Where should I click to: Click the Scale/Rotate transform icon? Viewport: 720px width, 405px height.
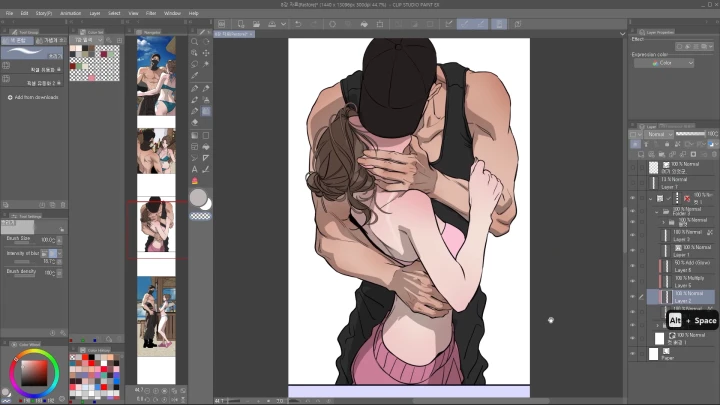380,24
